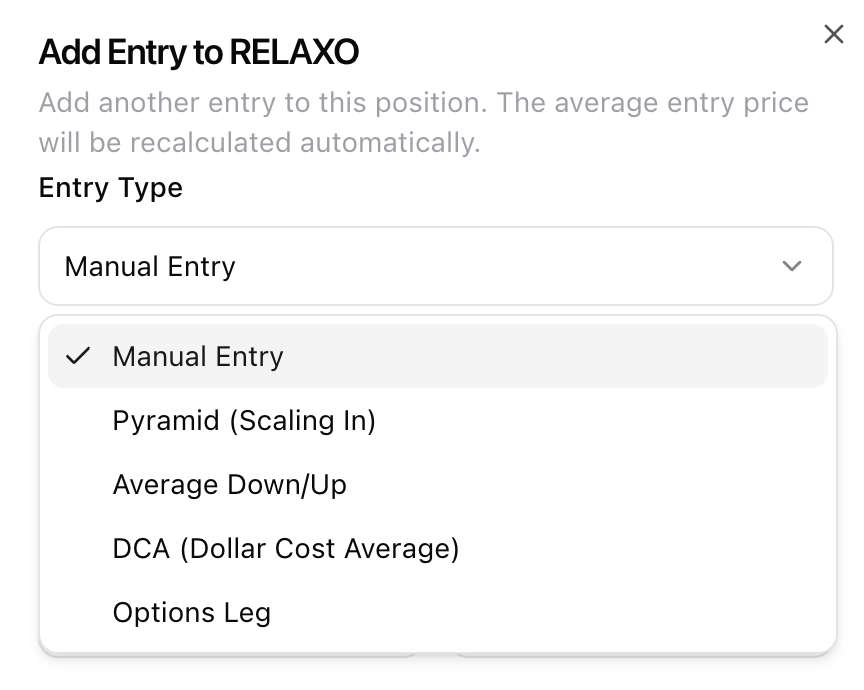This screenshot has width=864, height=690.
Task: Select the checked Manual Entry option
Action: pyautogui.click(x=438, y=356)
